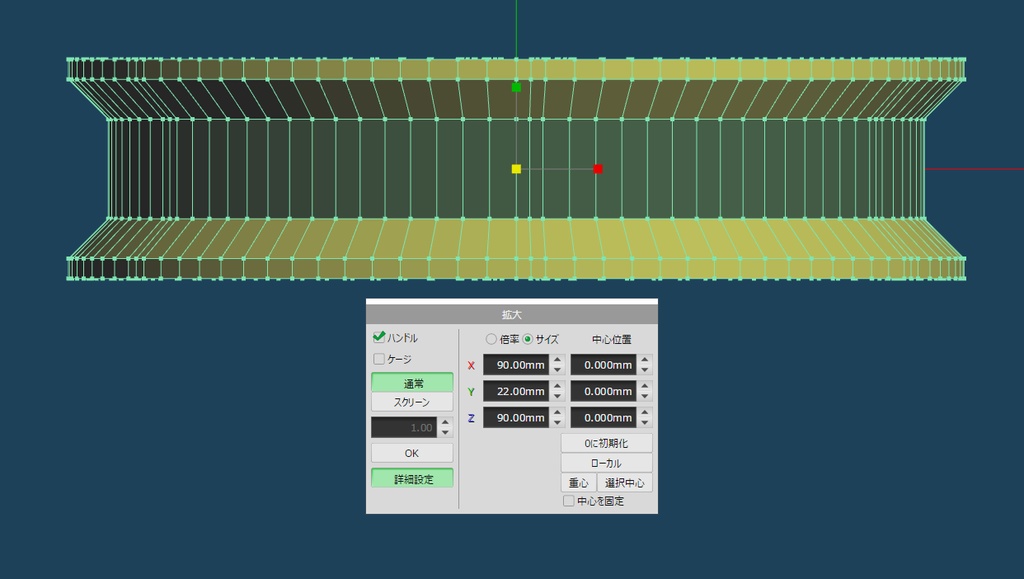The width and height of the screenshot is (1024, 579).
Task: Click the Y size field 22.00mm
Action: click(x=516, y=391)
